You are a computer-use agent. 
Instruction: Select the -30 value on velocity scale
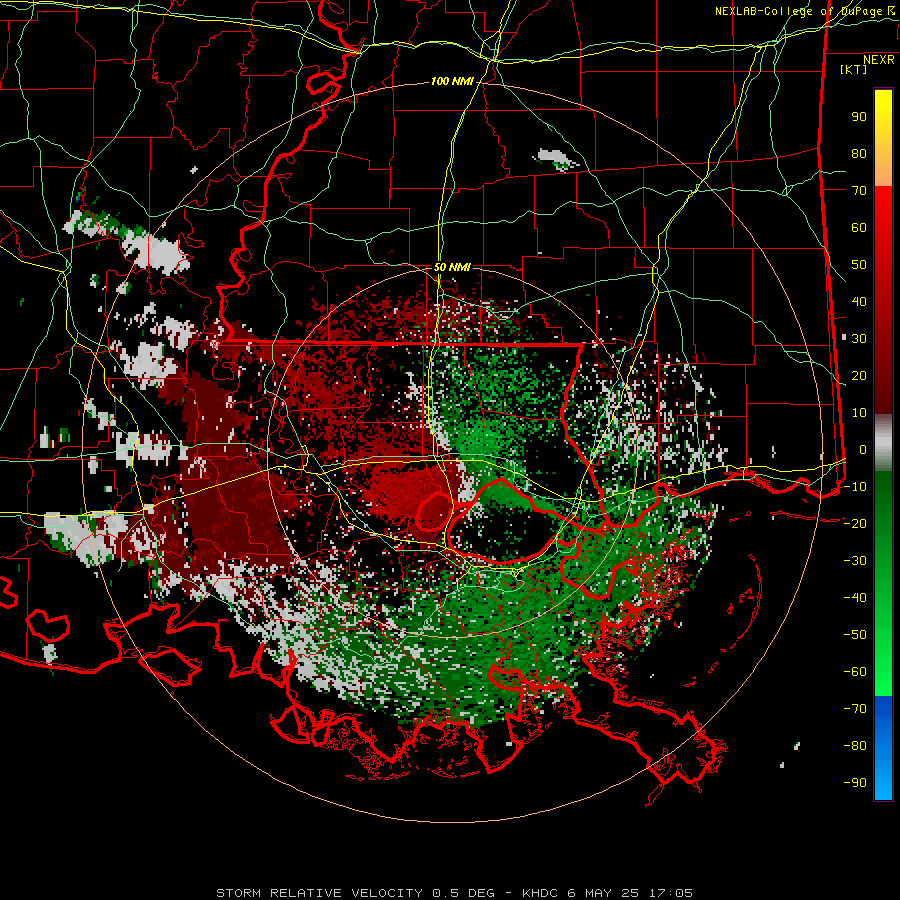[855, 561]
